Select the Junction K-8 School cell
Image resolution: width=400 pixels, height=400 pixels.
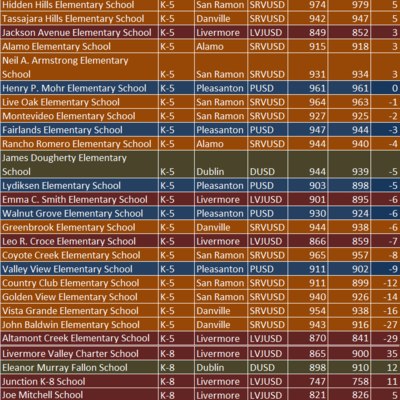[x=79, y=381]
